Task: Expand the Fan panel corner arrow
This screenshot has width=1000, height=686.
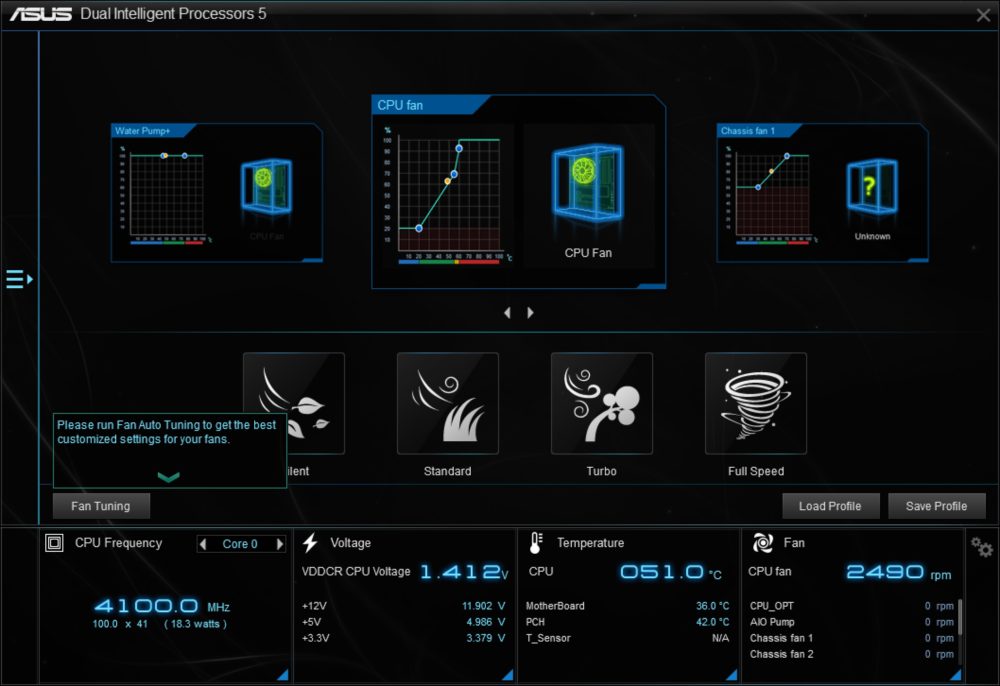Action: click(955, 675)
